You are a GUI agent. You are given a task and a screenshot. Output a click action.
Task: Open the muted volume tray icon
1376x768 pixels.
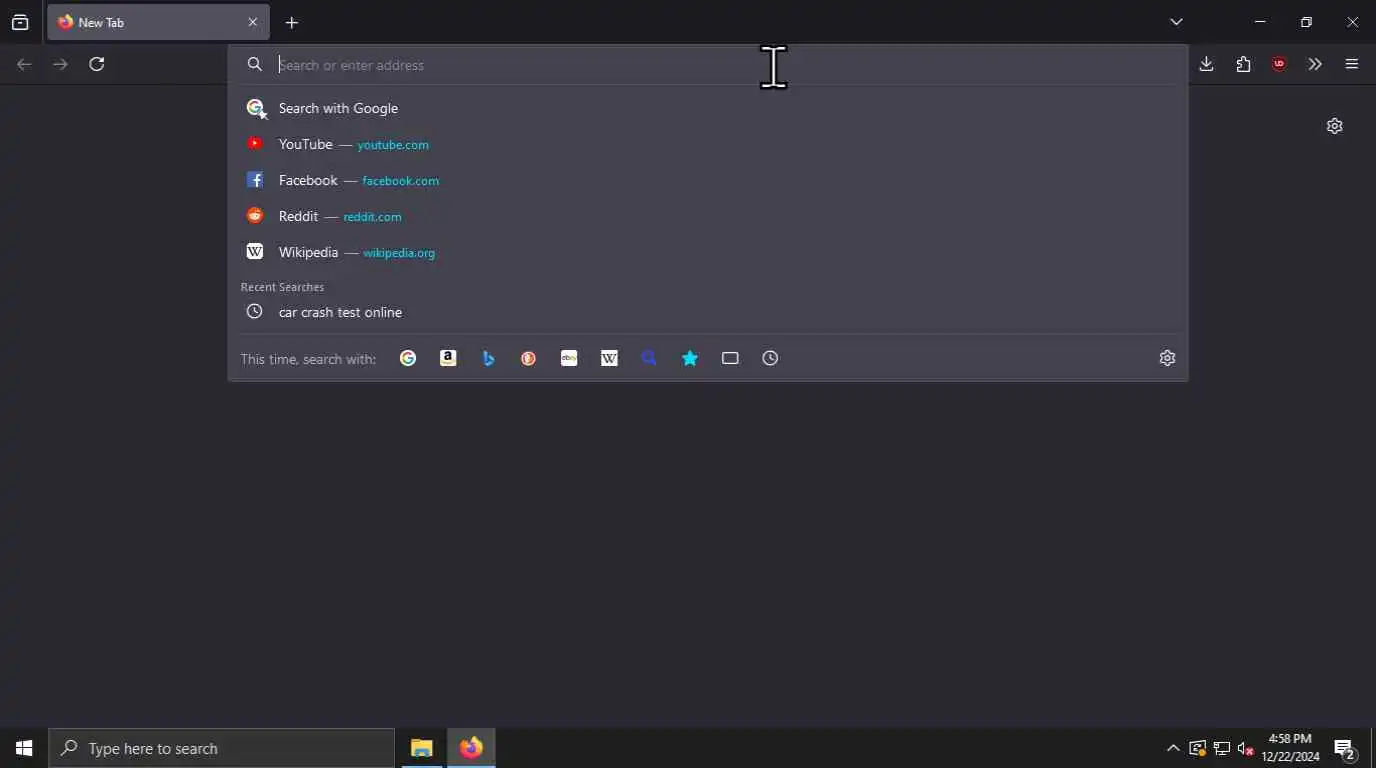tap(1246, 748)
